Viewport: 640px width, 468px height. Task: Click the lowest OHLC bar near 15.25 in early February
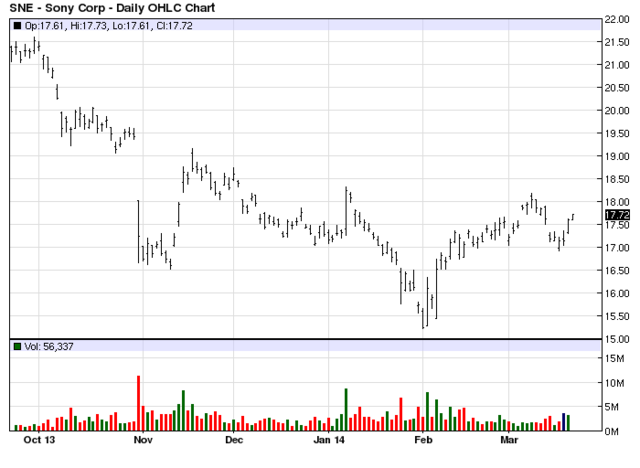pyautogui.click(x=423, y=319)
